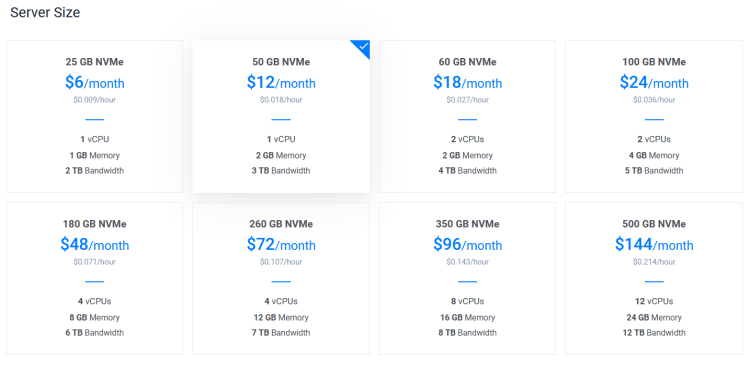Viewport: 750px width, 367px height.
Task: Pick the 100 GB NVMe $24/month plan
Action: point(654,116)
